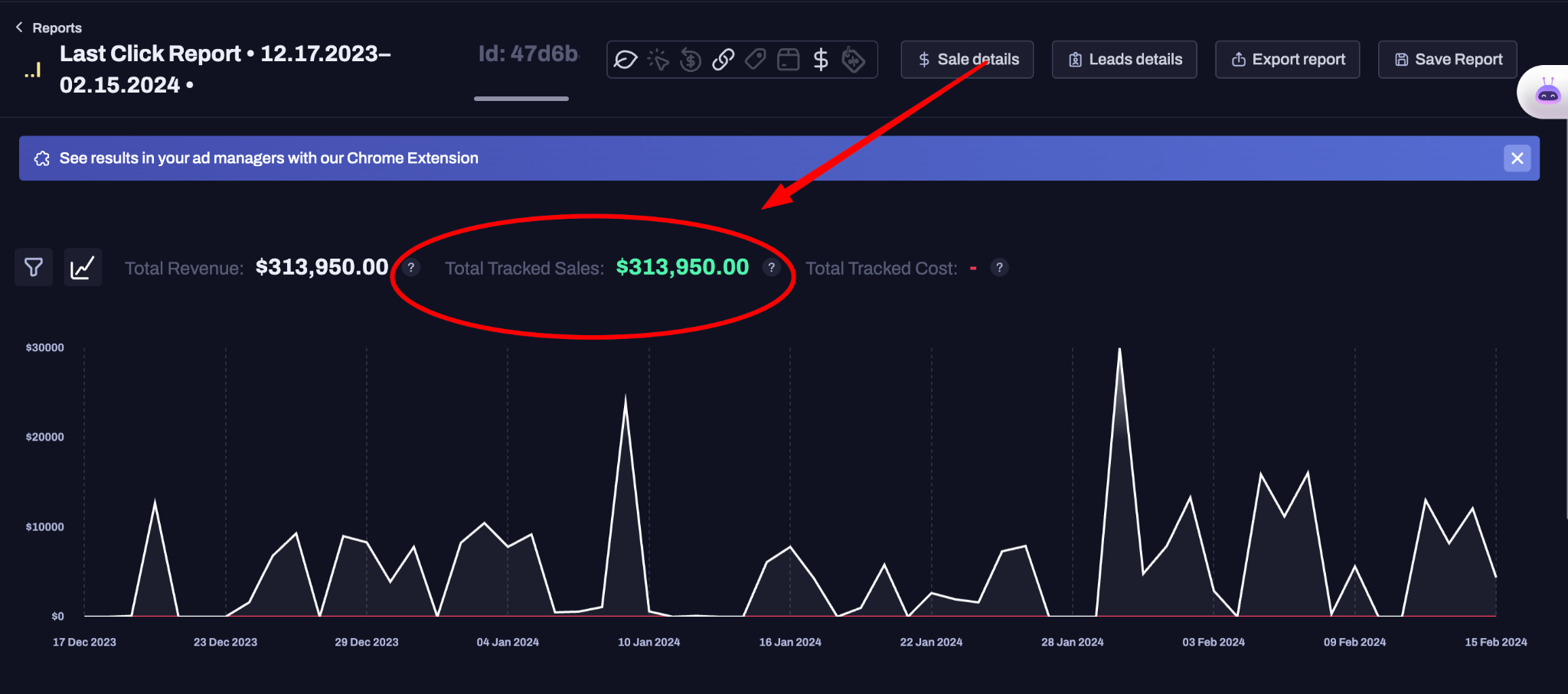The width and height of the screenshot is (1568, 694).
Task: Click the green Total Tracked Sales amount
Action: (x=682, y=267)
